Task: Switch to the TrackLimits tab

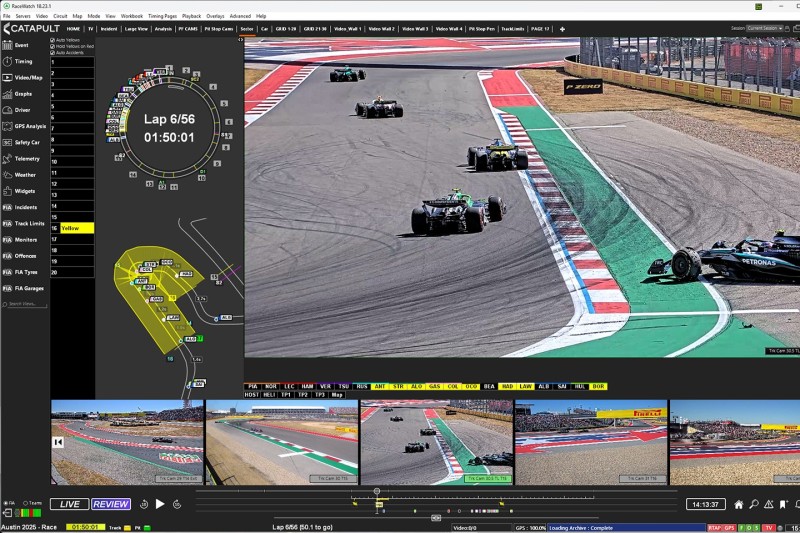Action: (x=512, y=29)
